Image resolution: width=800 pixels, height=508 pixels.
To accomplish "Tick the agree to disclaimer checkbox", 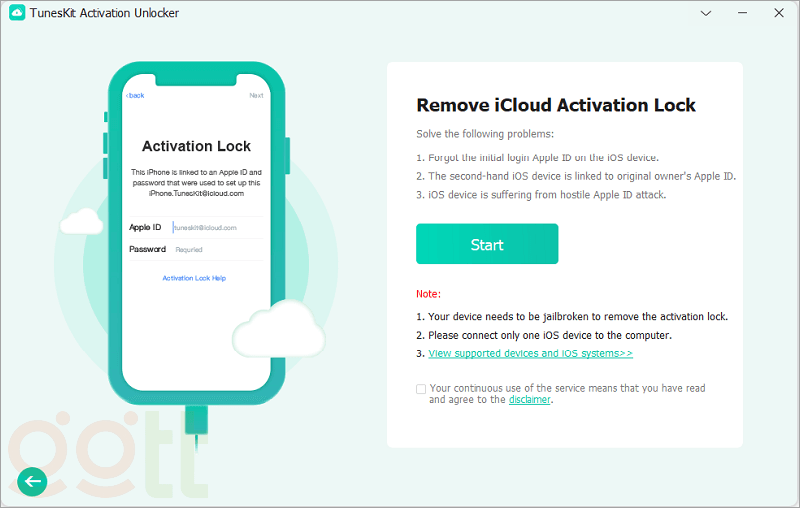I will point(421,389).
